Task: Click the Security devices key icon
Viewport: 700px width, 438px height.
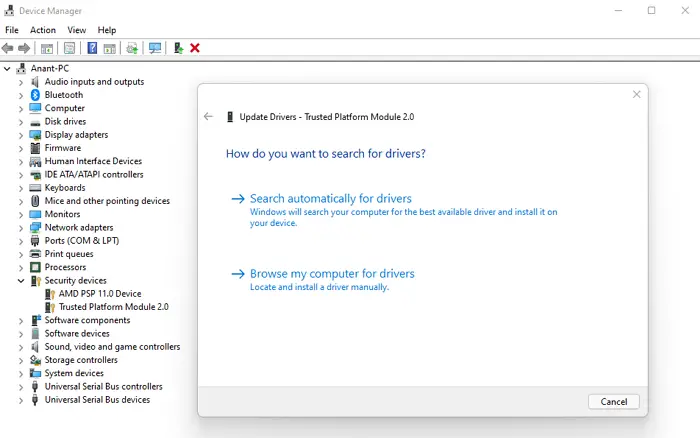Action: pos(36,280)
